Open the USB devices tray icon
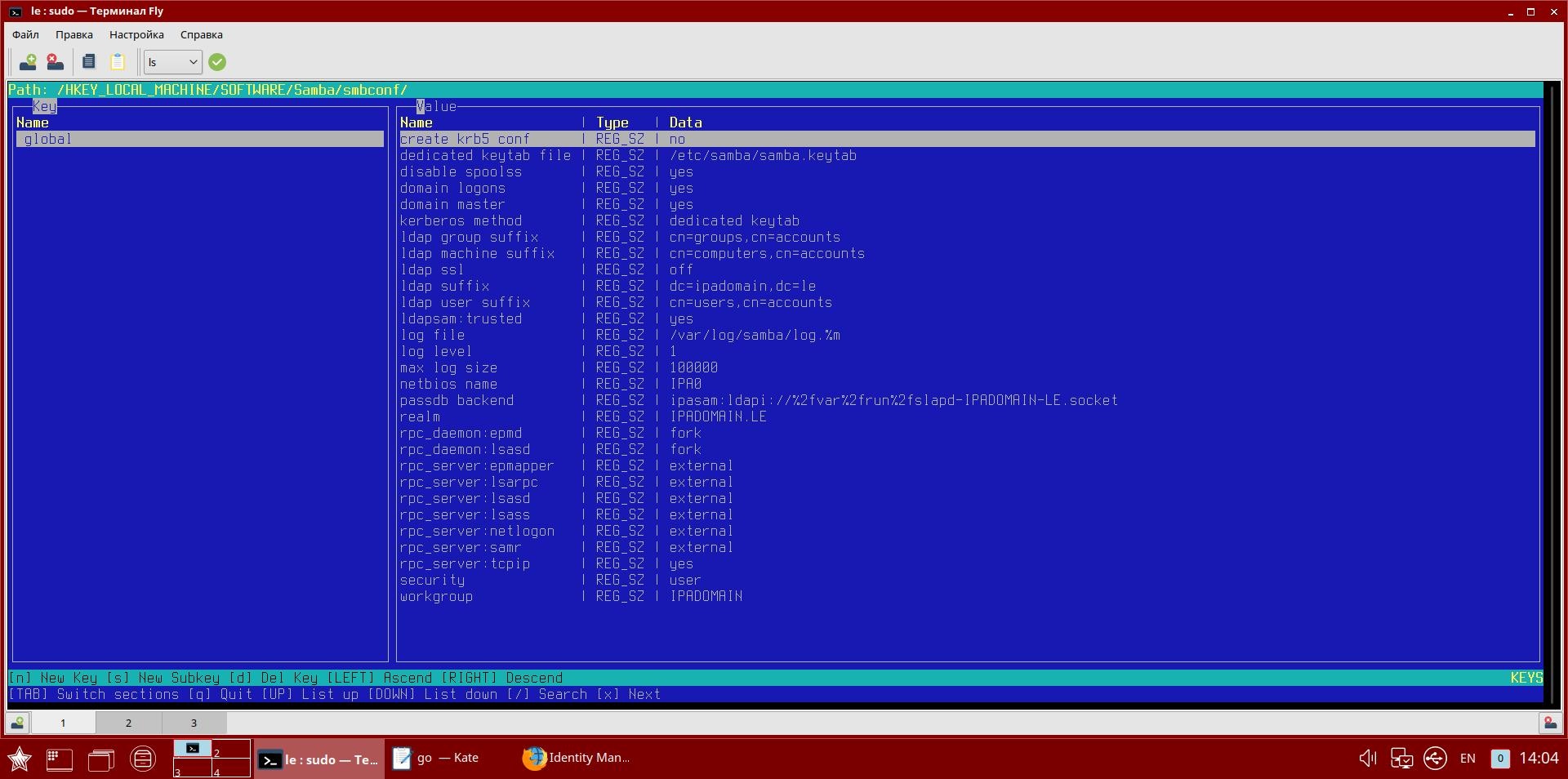The height and width of the screenshot is (779, 1568). point(1401,759)
